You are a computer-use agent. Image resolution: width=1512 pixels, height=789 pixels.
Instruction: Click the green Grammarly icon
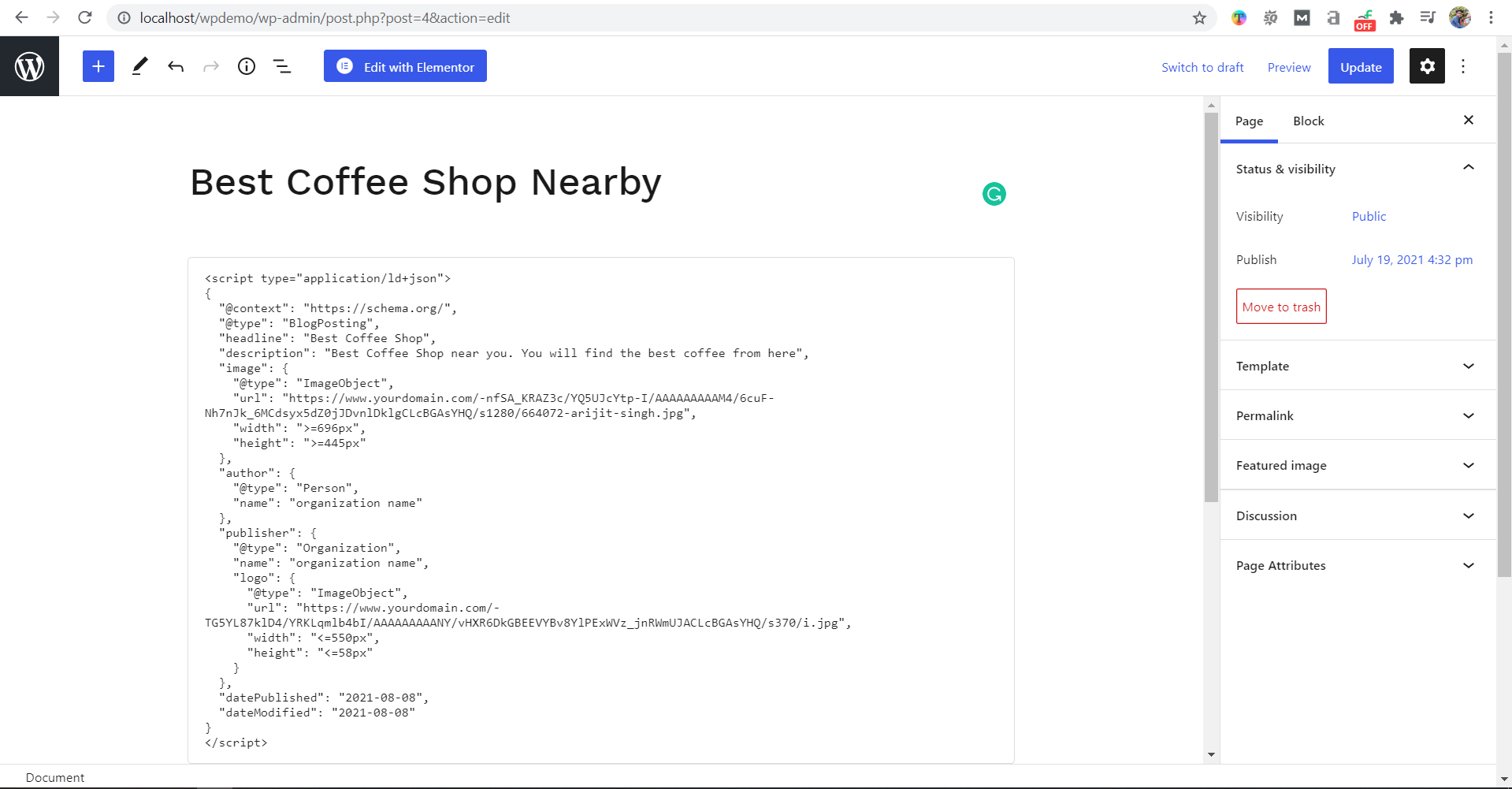click(994, 194)
